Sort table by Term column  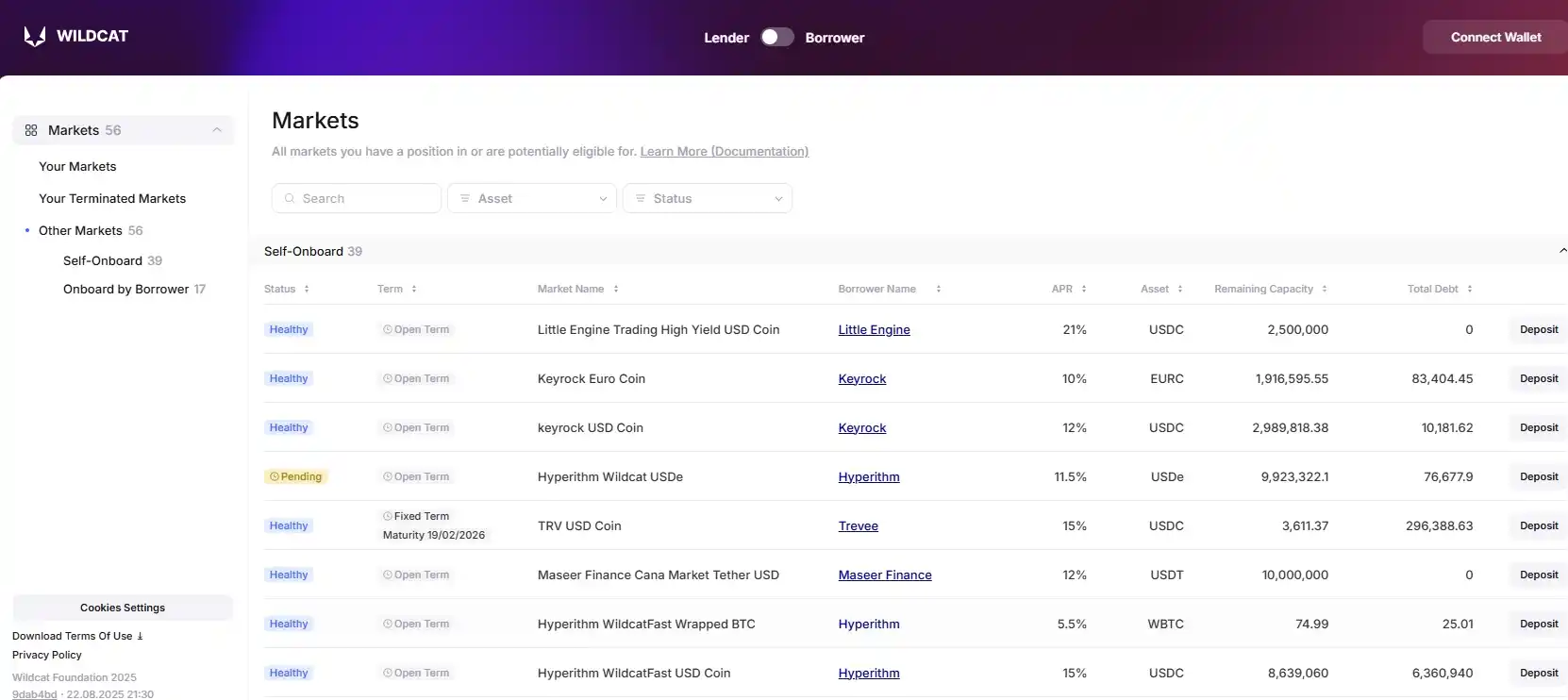pos(414,289)
